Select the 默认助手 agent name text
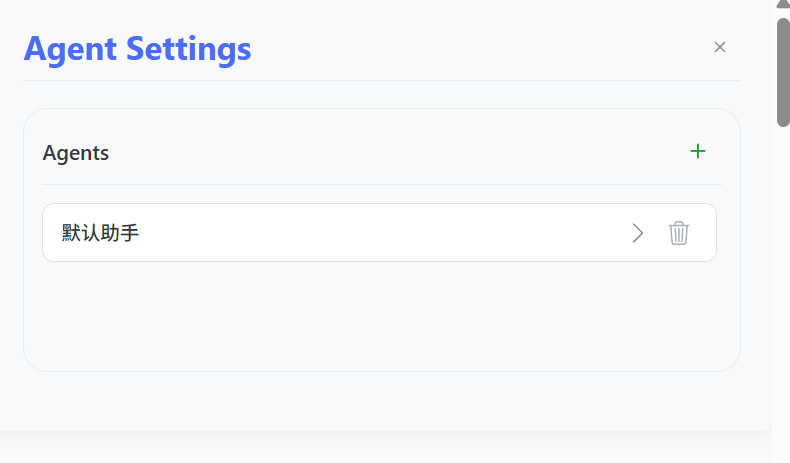790x463 pixels. (100, 233)
